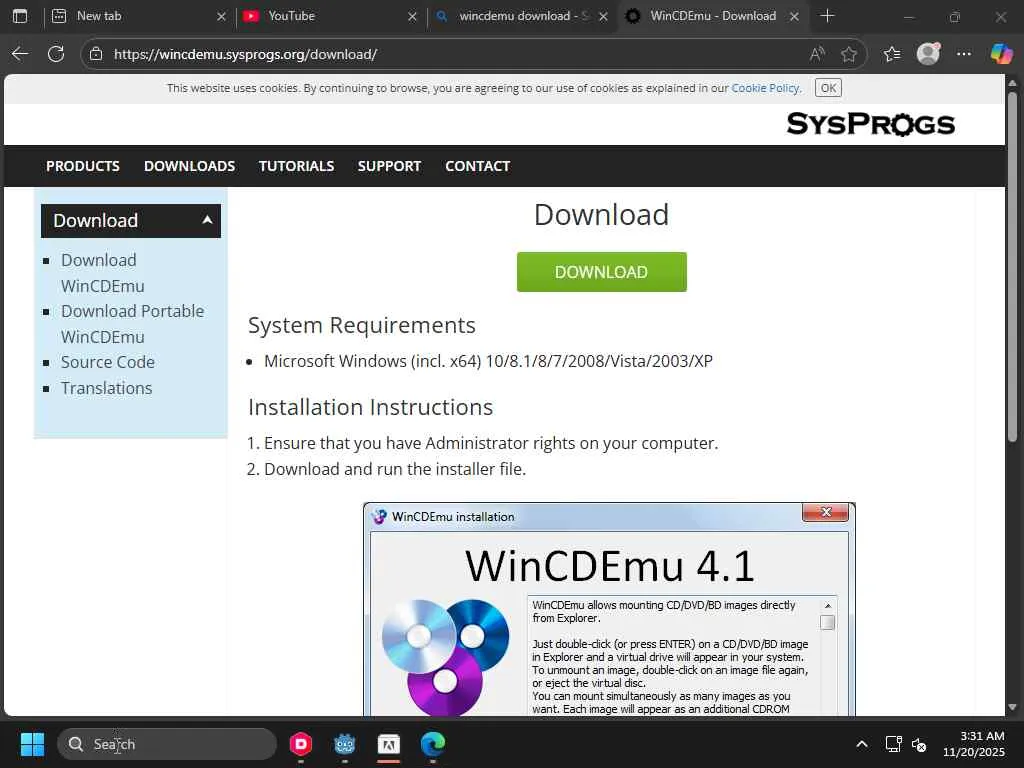Show hidden system tray icons chevron
The height and width of the screenshot is (768, 1024).
[x=862, y=744]
